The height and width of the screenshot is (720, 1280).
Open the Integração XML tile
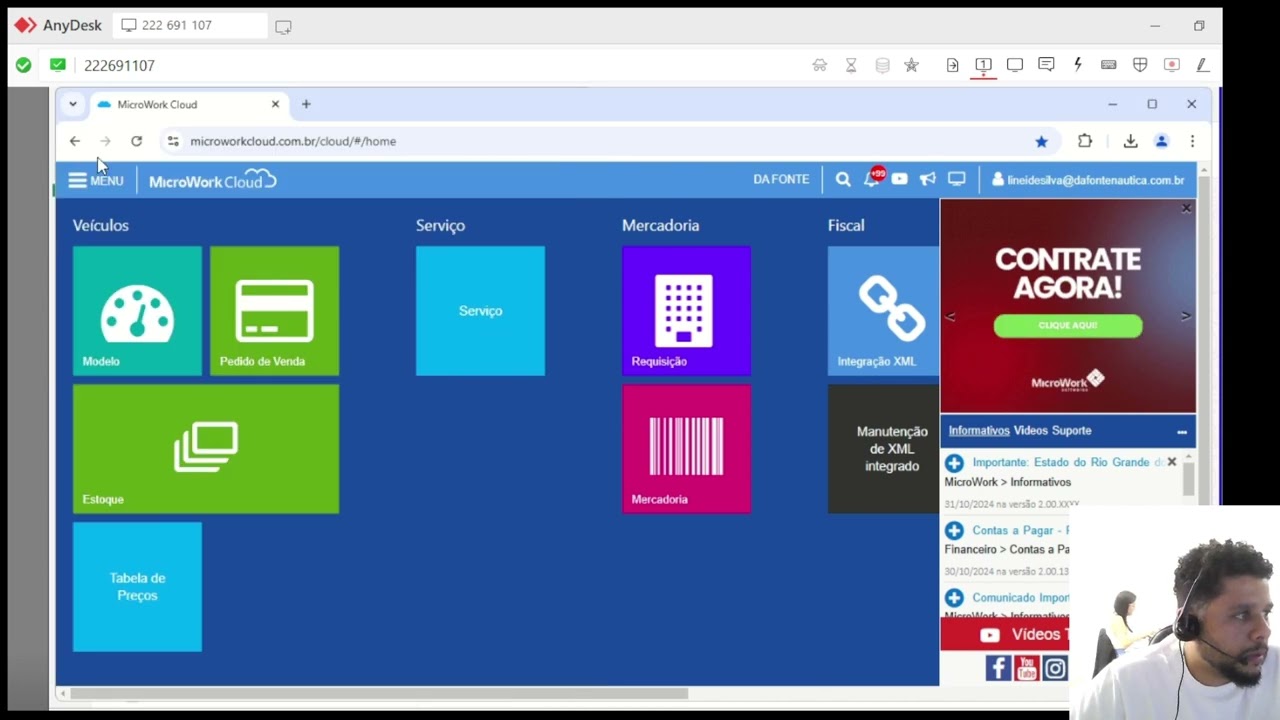884,311
